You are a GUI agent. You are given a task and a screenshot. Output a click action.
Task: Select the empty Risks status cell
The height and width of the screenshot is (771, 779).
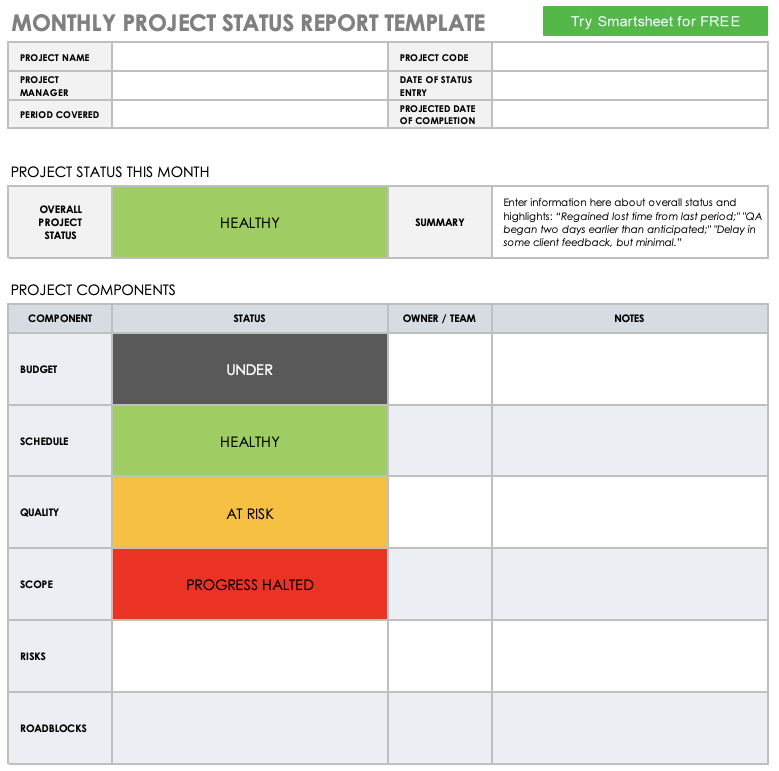tap(249, 656)
